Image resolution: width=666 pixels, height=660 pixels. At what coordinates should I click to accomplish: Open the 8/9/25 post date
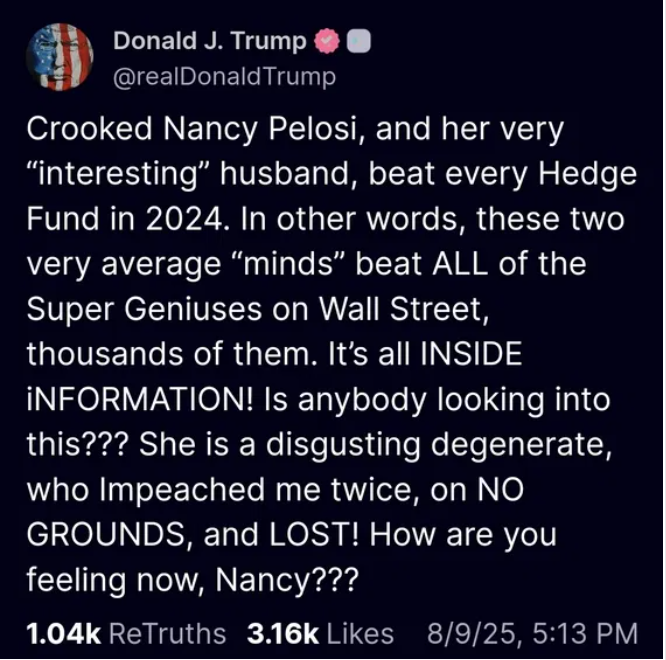471,634
